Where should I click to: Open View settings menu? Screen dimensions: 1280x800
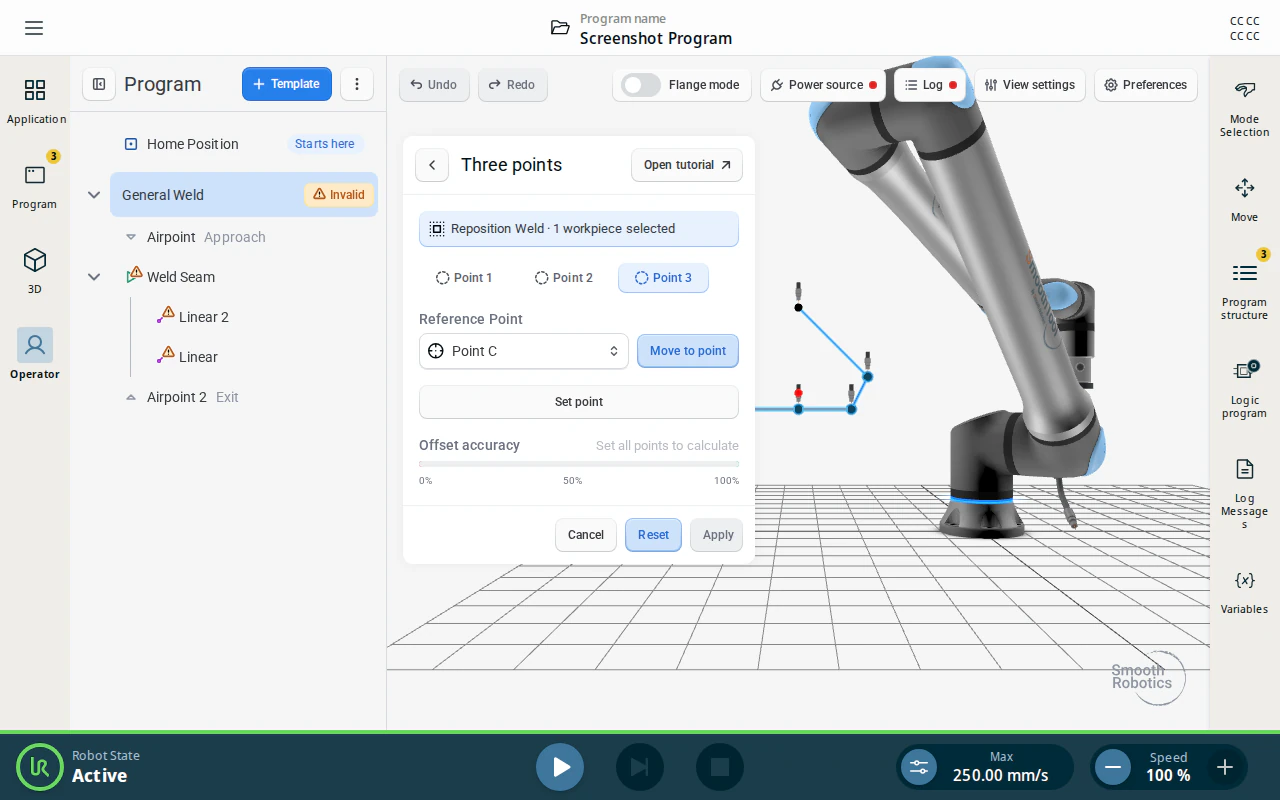click(x=1030, y=85)
